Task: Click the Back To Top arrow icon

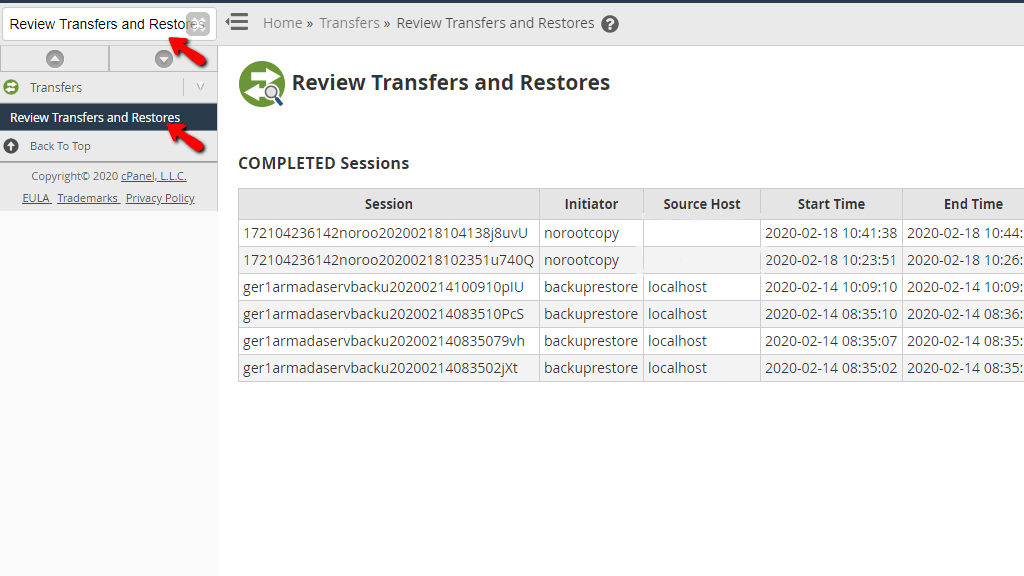Action: click(11, 146)
